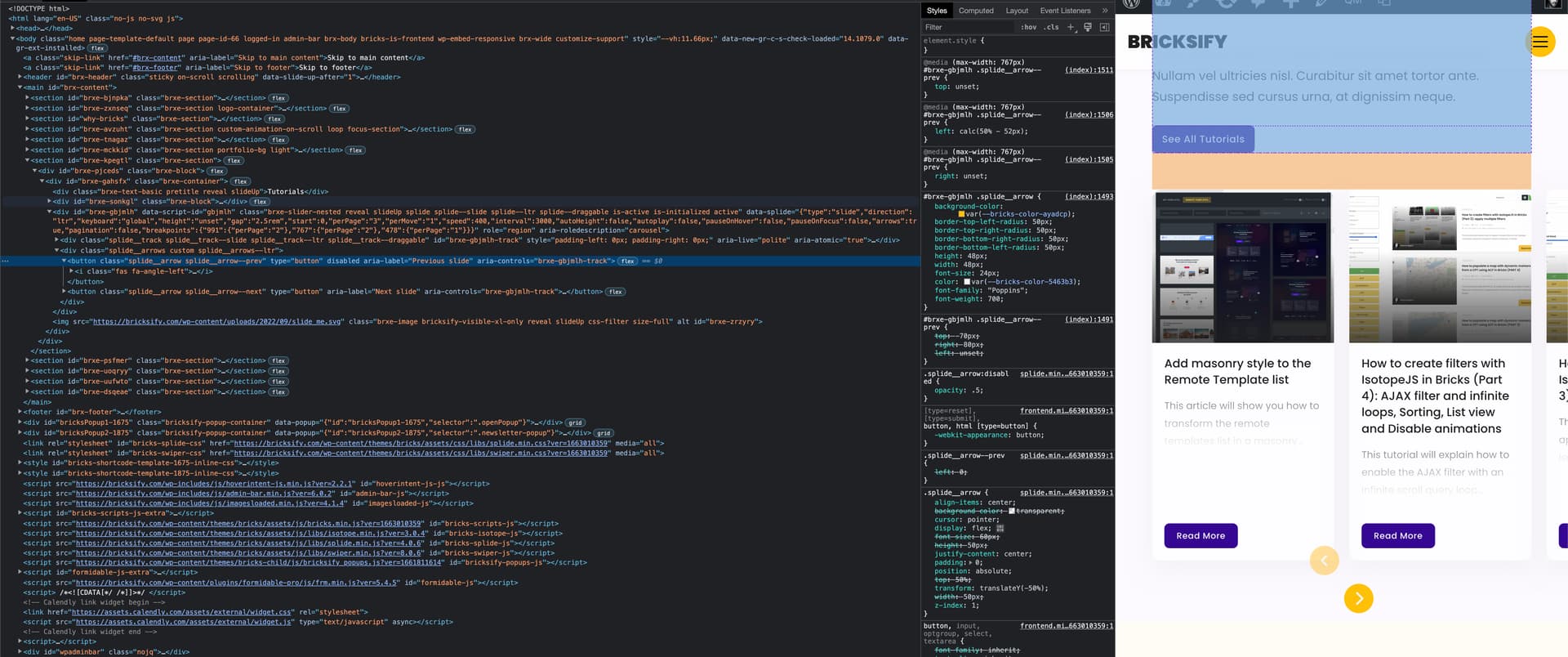This screenshot has width=1568, height=657.
Task: Open the #brx-footer href link in Elements panel
Action: [154, 68]
